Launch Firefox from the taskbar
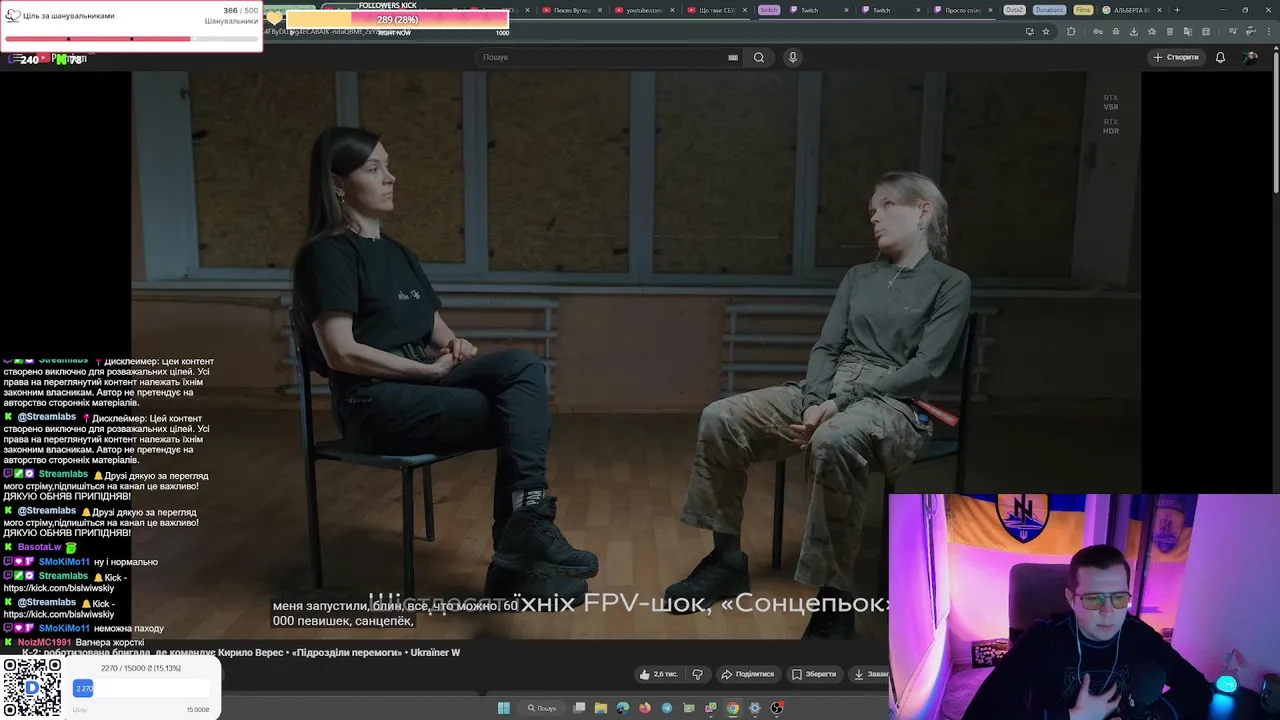Image resolution: width=1280 pixels, height=720 pixels. [645, 708]
